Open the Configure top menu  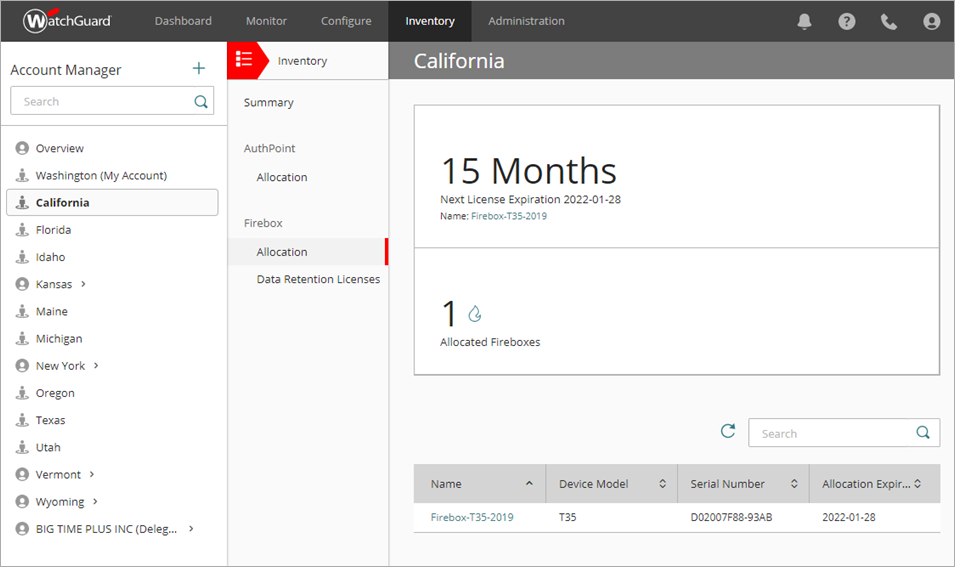coord(346,21)
